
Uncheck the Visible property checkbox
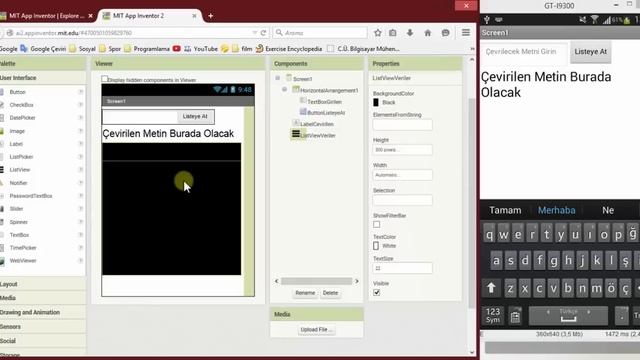tap(376, 292)
